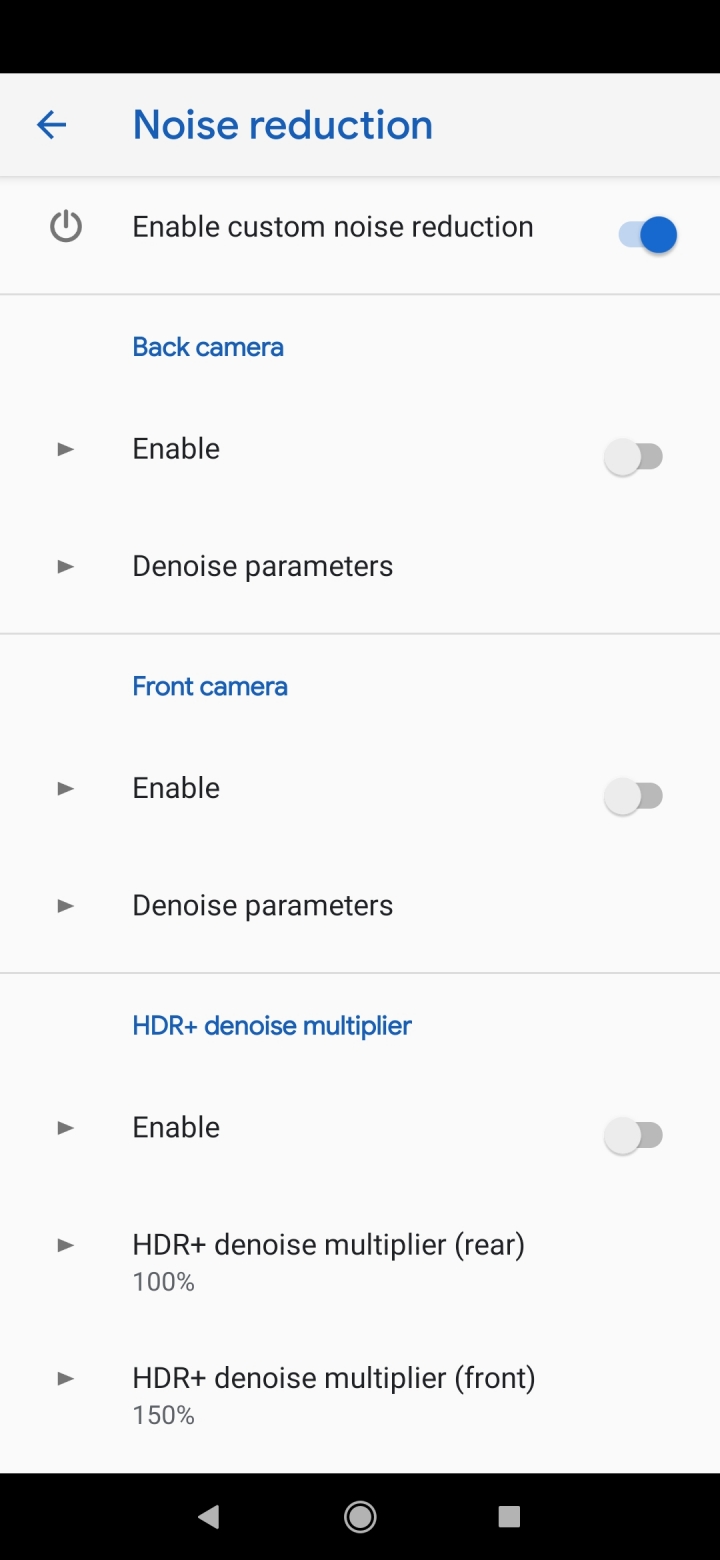Viewport: 720px width, 1560px height.
Task: Tap the Android home circle button
Action: [360, 1517]
